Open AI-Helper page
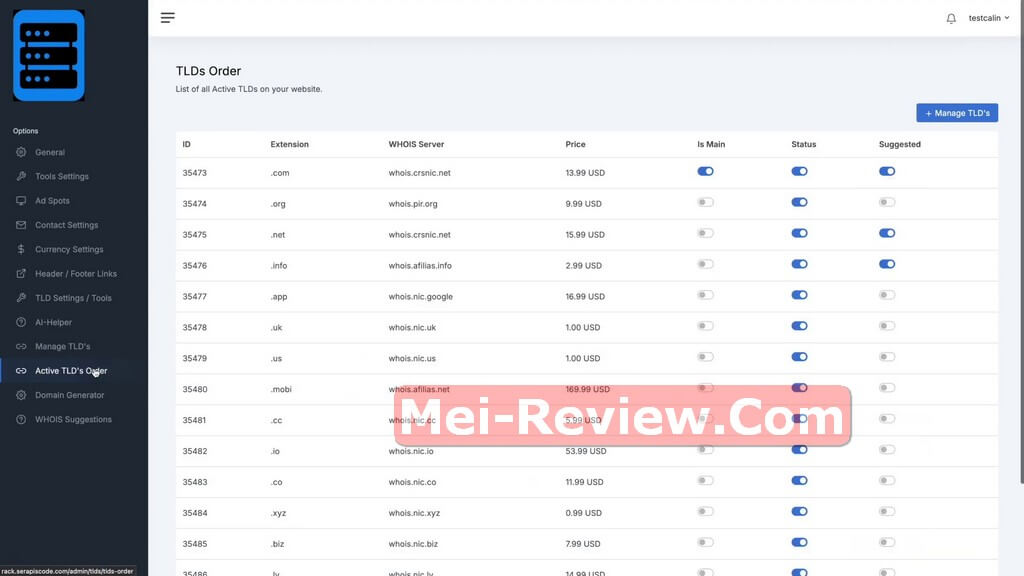 [x=54, y=322]
